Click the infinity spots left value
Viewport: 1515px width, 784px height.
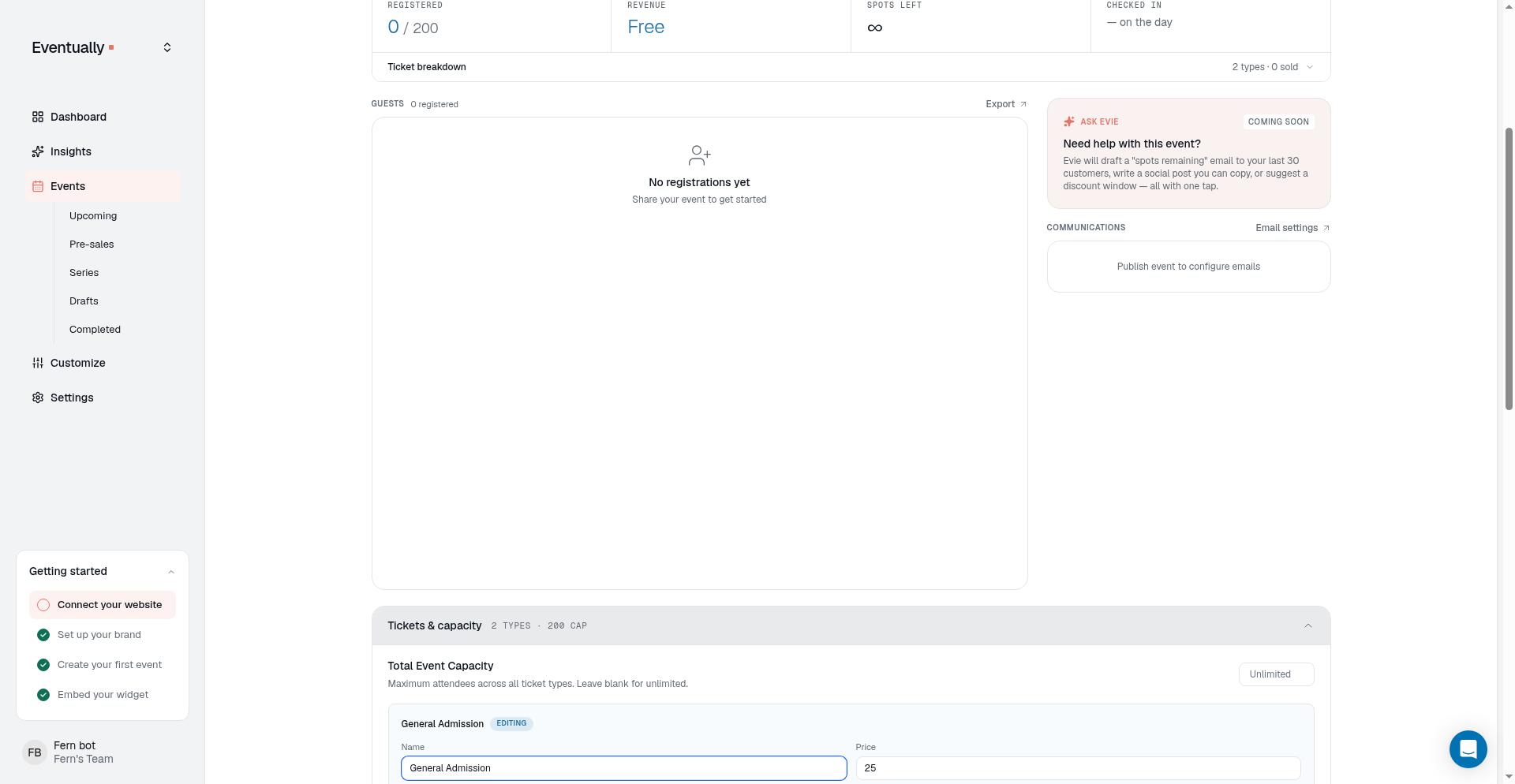click(x=874, y=28)
